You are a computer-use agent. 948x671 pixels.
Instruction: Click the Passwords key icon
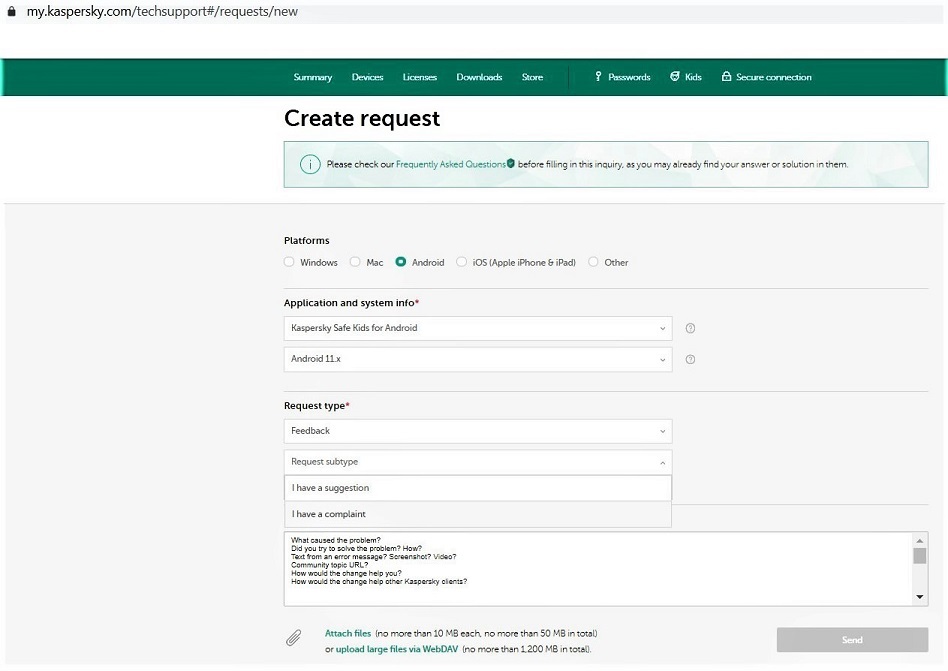[x=598, y=77]
